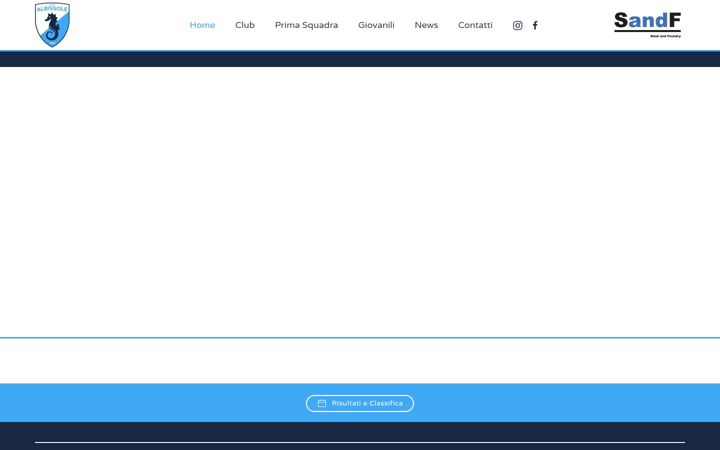Open the club's Instagram page icon
This screenshot has width=720, height=450.
coord(518,25)
